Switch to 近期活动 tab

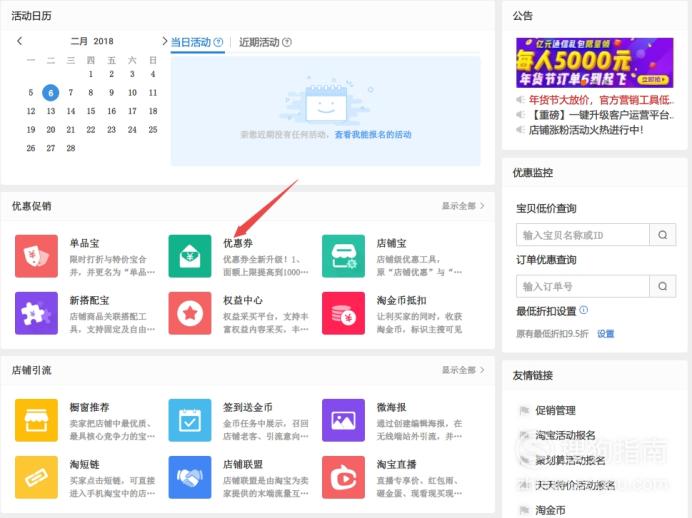coord(259,42)
